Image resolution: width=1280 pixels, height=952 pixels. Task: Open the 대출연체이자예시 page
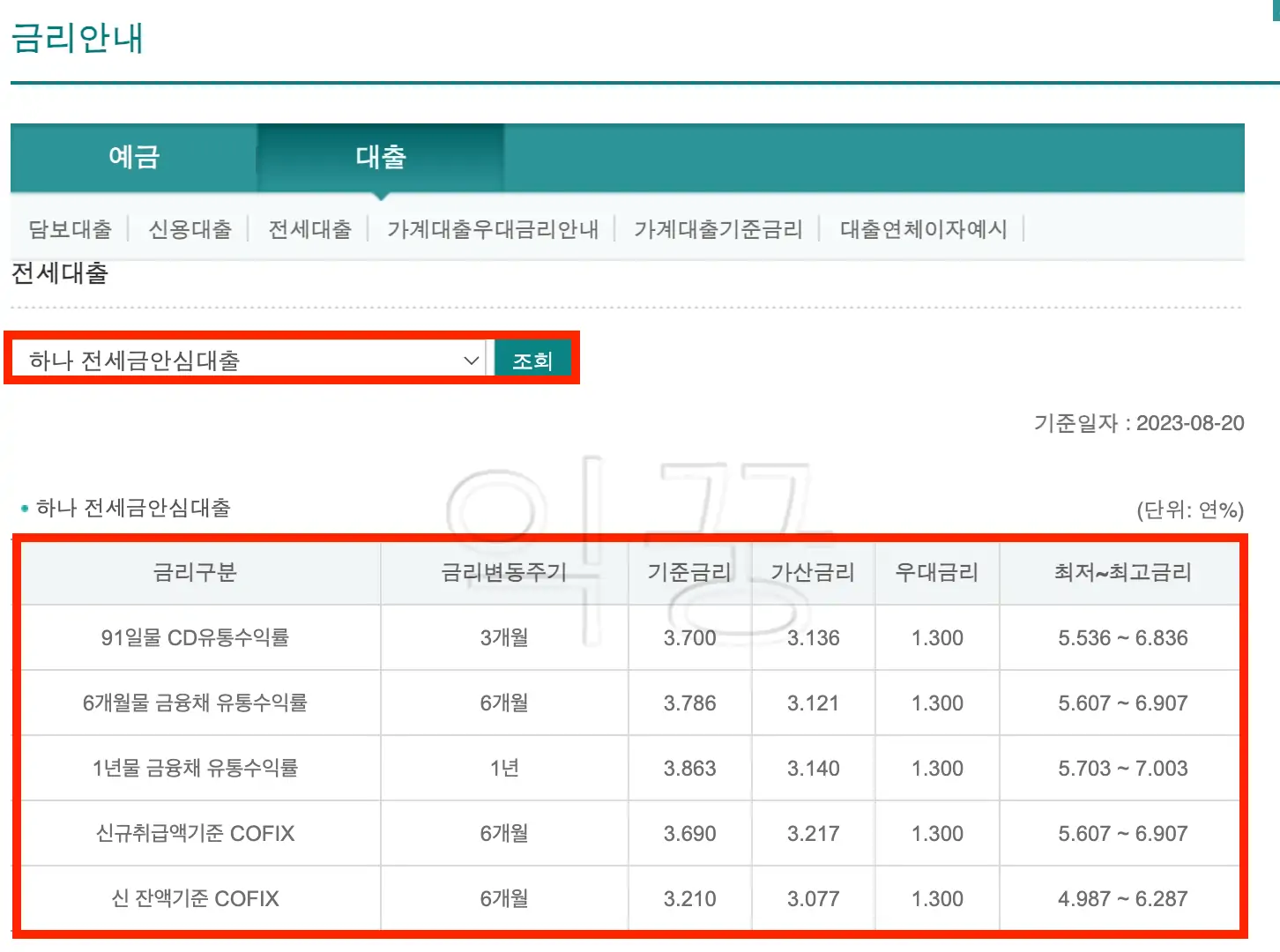point(922,229)
